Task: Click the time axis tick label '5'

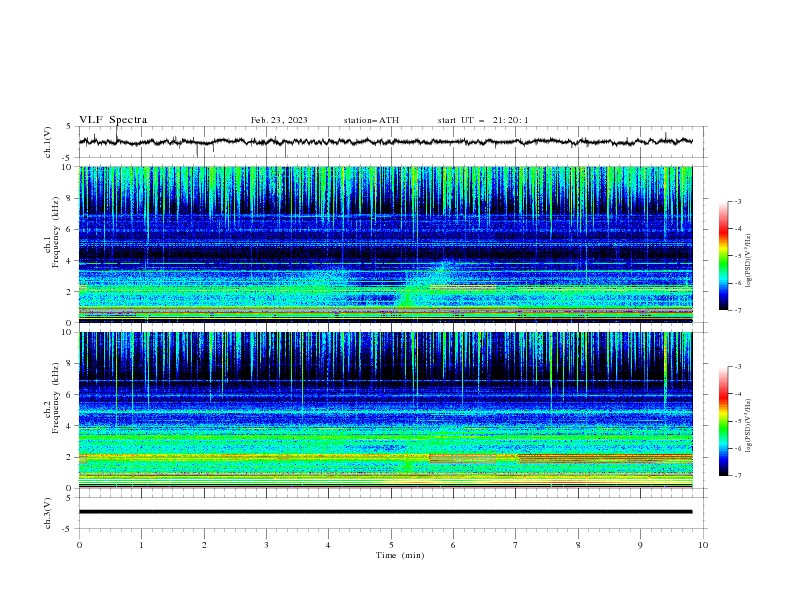Action: pos(391,545)
